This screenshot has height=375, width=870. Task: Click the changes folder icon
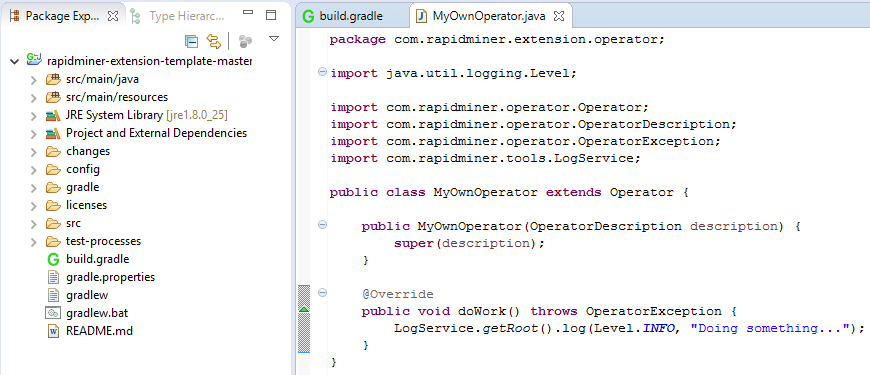tap(53, 151)
